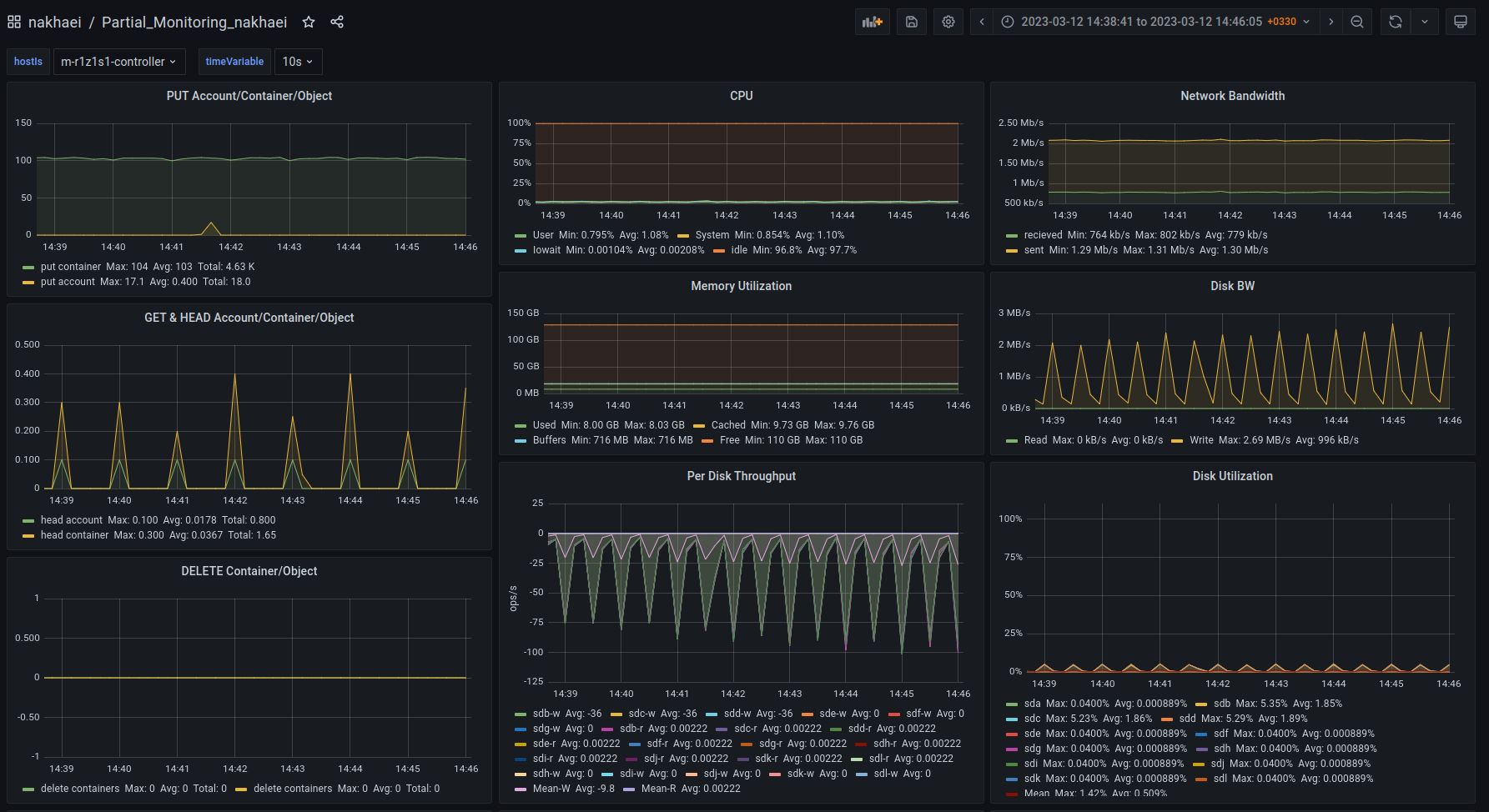
Task: Refresh the dashboard
Action: tap(1396, 22)
